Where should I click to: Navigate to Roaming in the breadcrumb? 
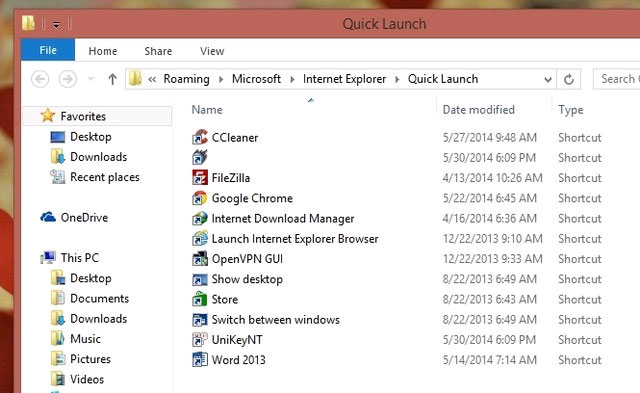(187, 79)
